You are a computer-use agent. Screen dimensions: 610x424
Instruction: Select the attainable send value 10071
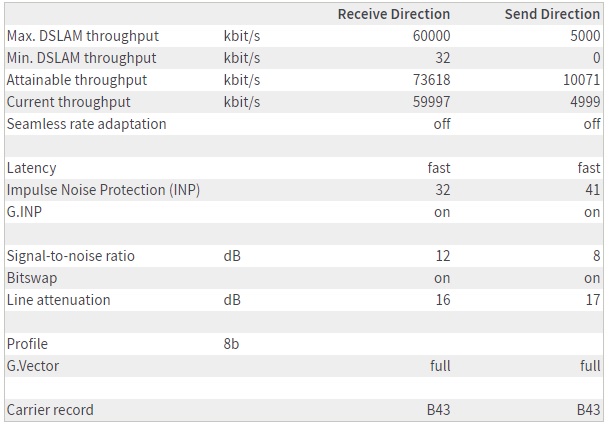pyautogui.click(x=581, y=80)
